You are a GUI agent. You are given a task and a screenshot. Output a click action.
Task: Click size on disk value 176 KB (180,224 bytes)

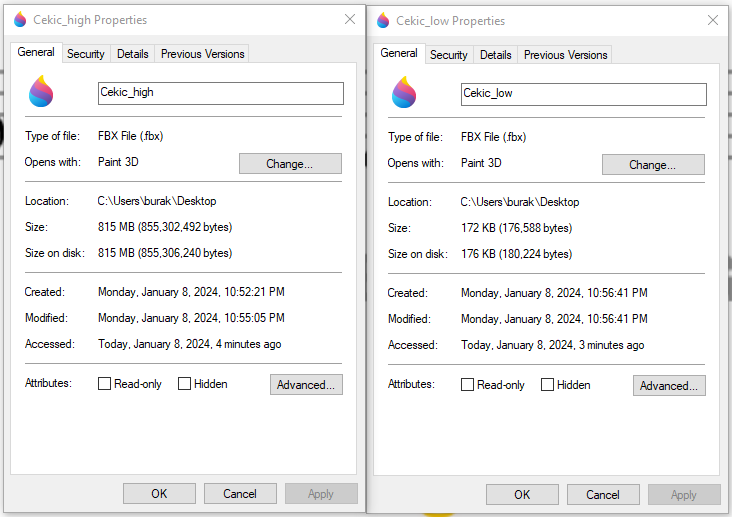516,254
